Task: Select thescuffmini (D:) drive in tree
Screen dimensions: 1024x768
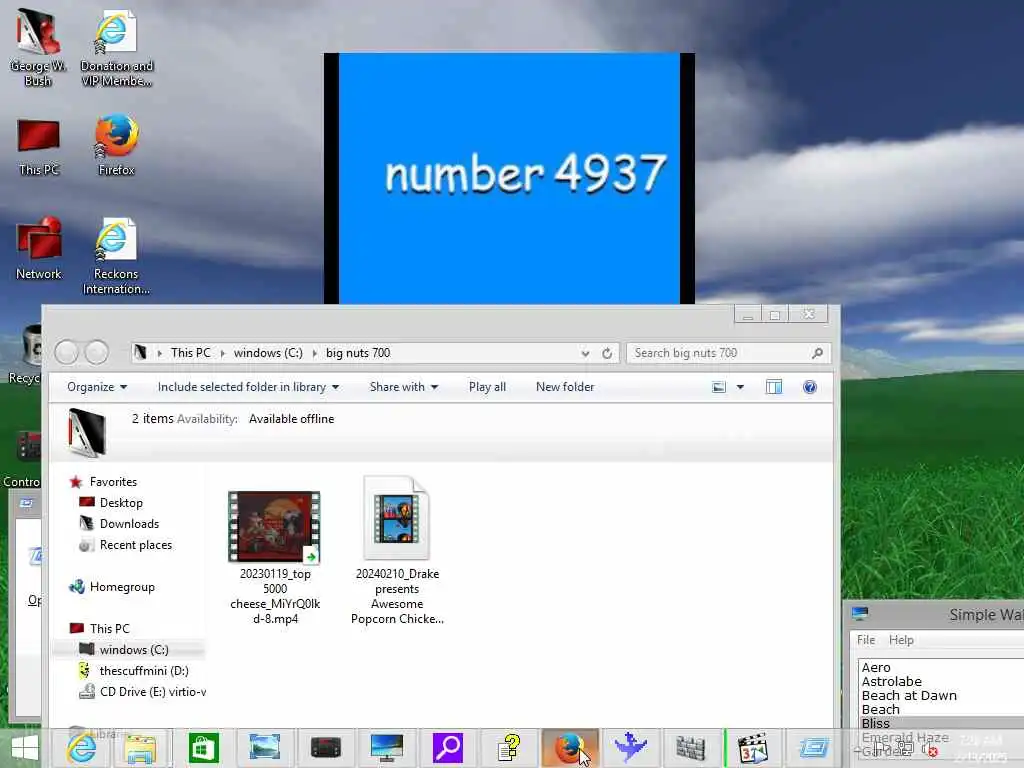Action: [x=144, y=671]
